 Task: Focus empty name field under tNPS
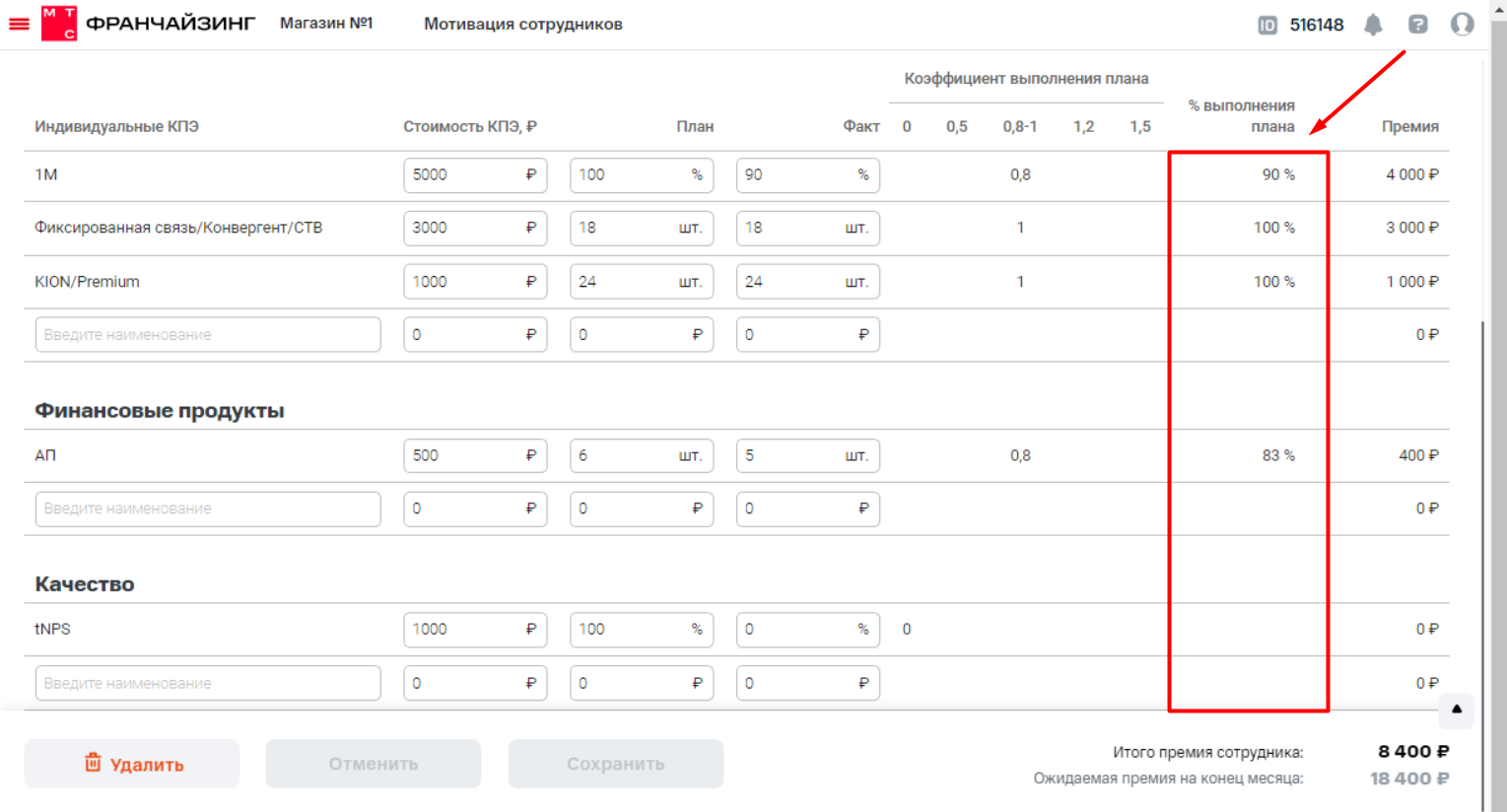208,683
